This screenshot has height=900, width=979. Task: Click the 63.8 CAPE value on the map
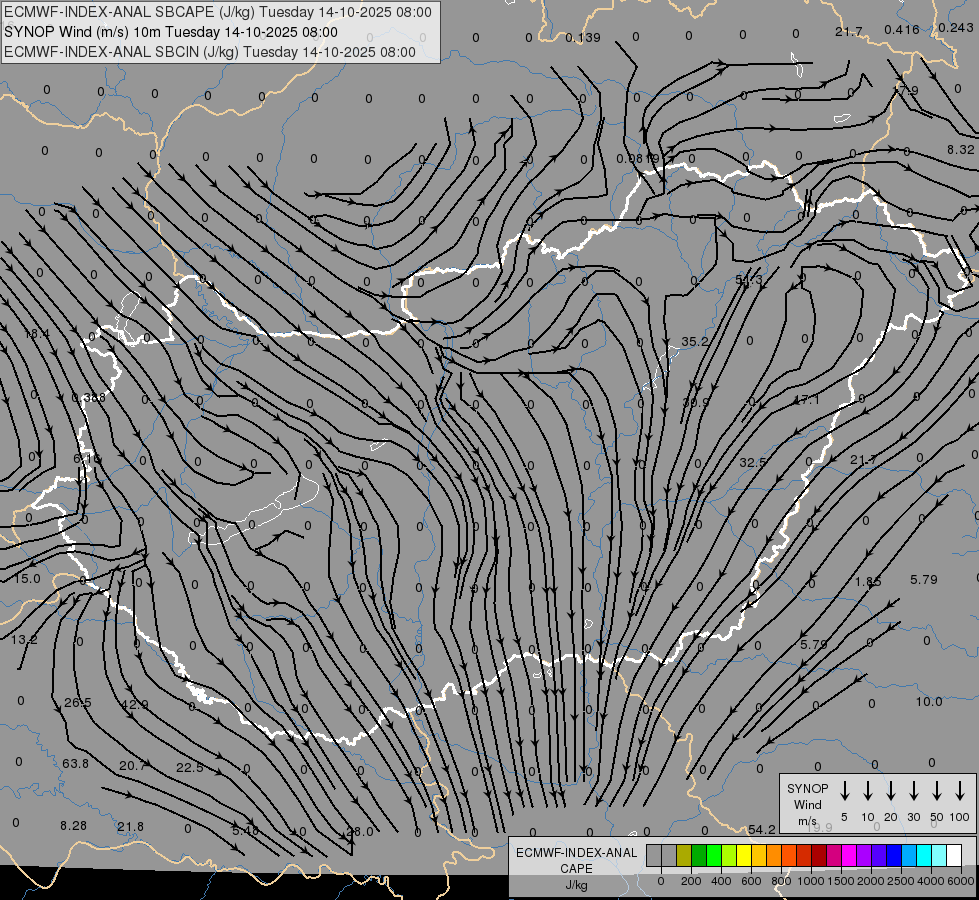75,763
